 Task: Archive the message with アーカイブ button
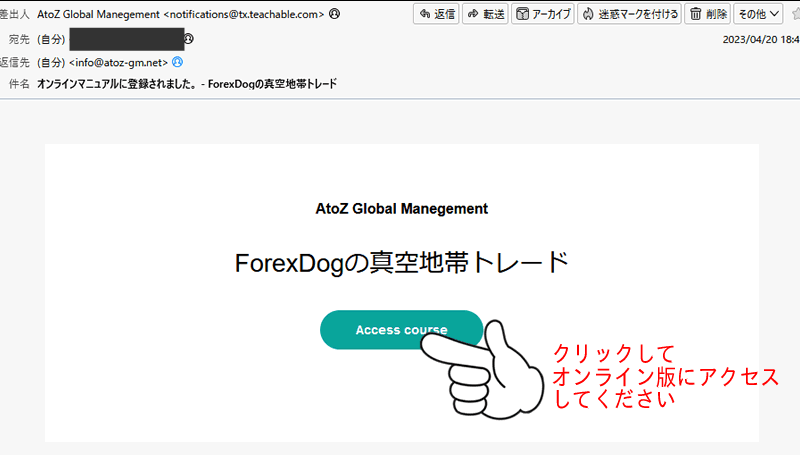542,14
